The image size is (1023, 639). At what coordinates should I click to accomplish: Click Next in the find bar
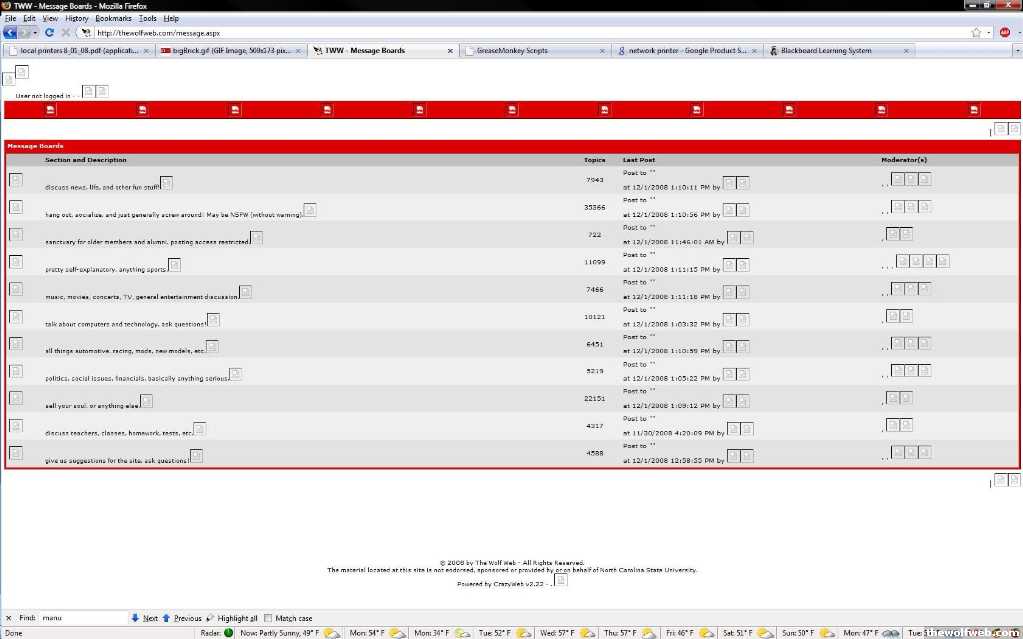click(144, 618)
